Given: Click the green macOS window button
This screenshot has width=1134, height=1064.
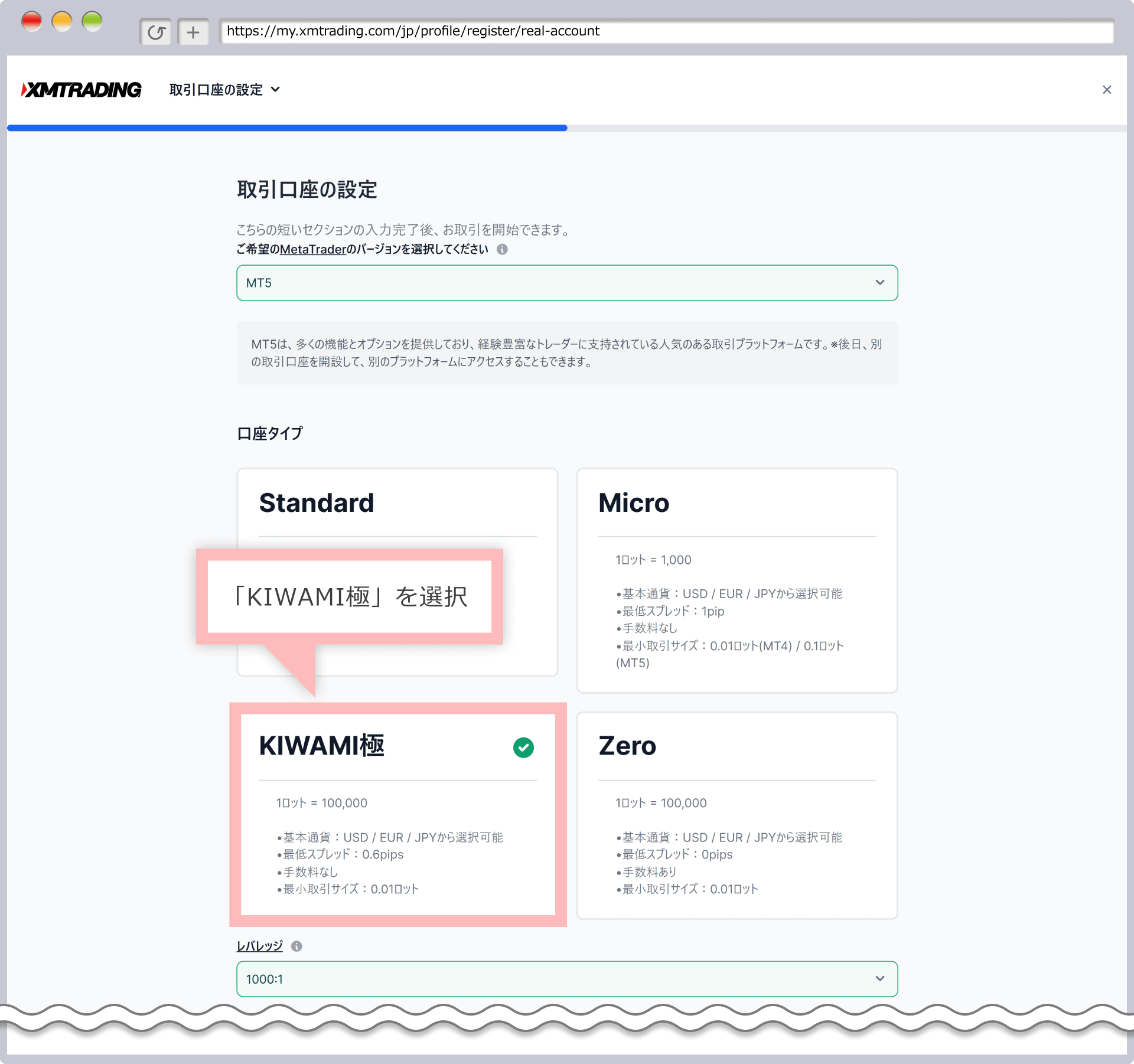Looking at the screenshot, I should point(92,22).
